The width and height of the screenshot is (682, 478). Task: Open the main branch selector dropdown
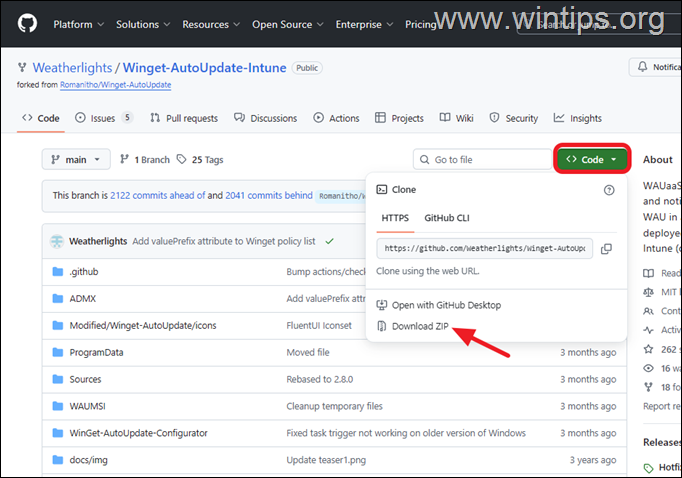pos(76,160)
